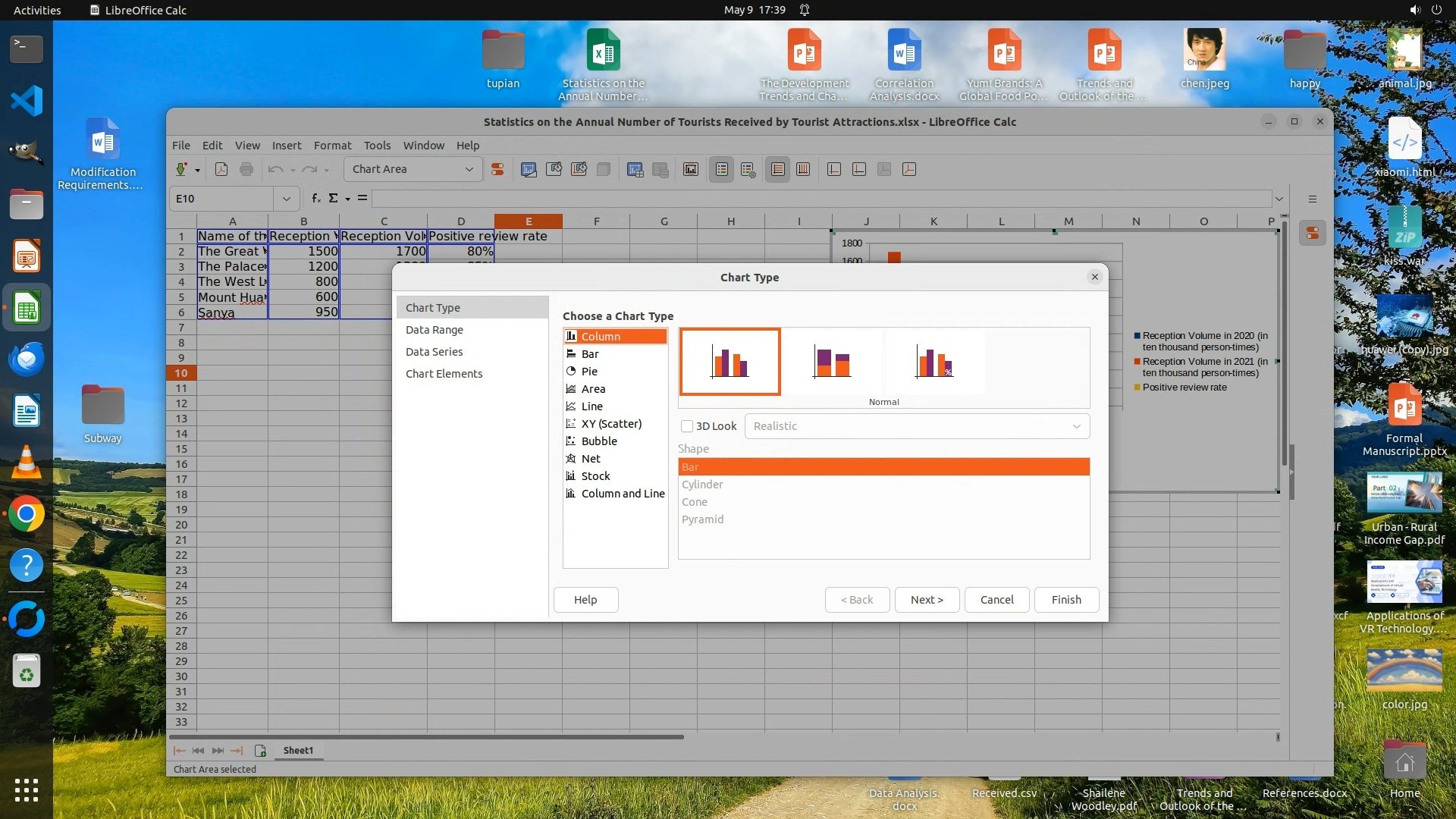Open the Name Box dropdown arrow

286,199
